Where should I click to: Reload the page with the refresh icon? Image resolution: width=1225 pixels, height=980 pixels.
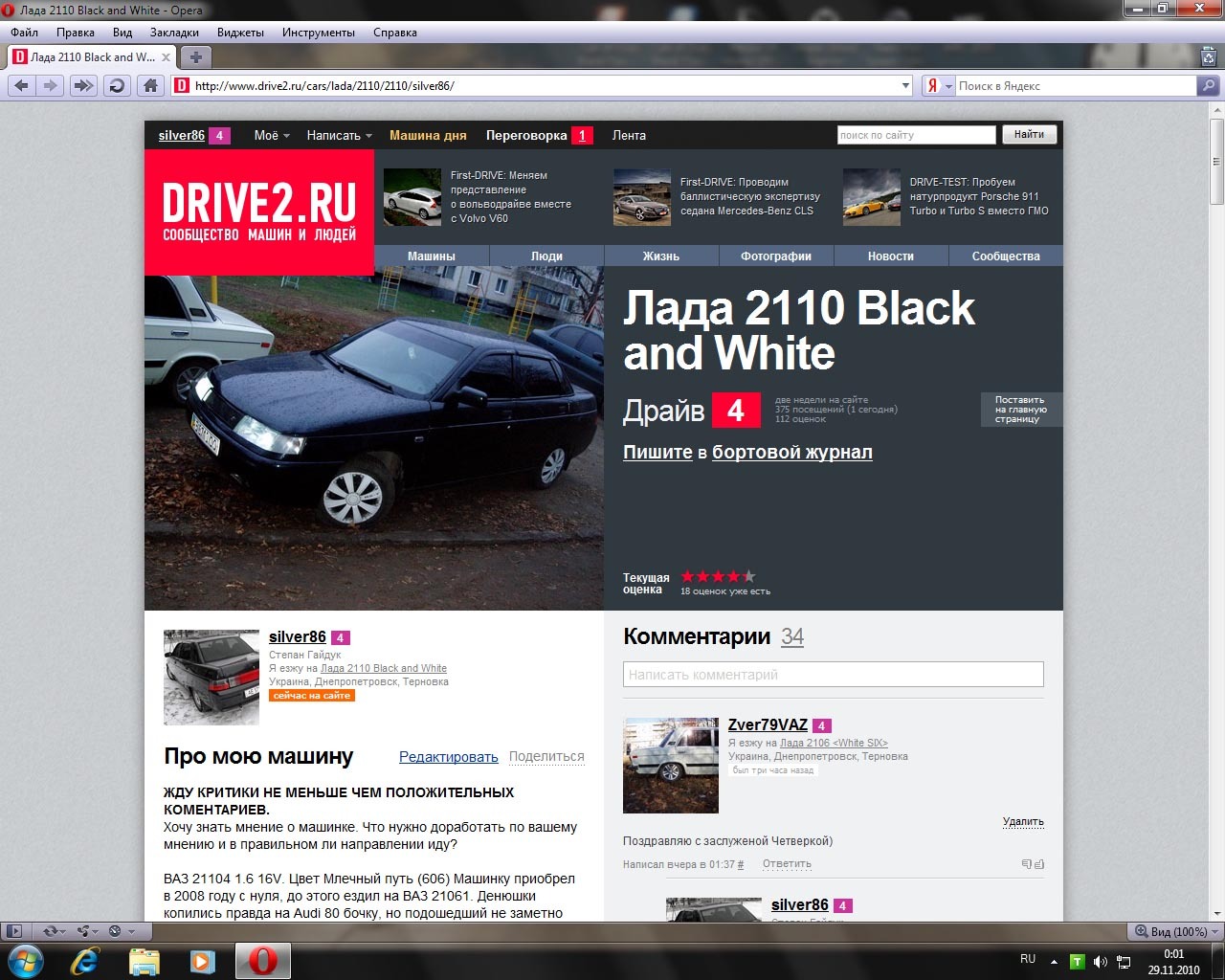(117, 85)
